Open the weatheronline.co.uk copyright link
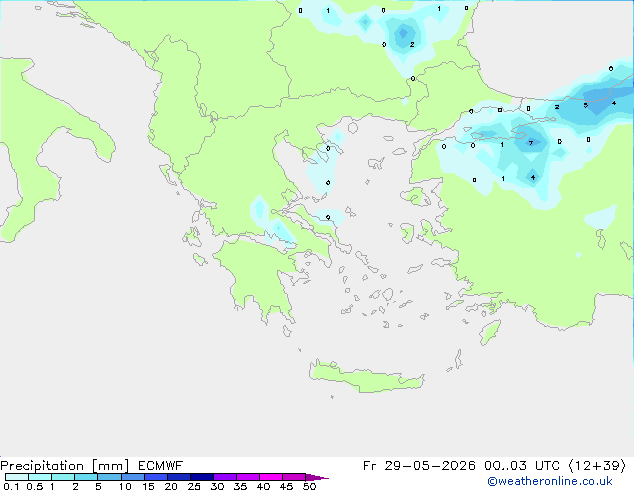The height and width of the screenshot is (490, 634). tap(550, 481)
